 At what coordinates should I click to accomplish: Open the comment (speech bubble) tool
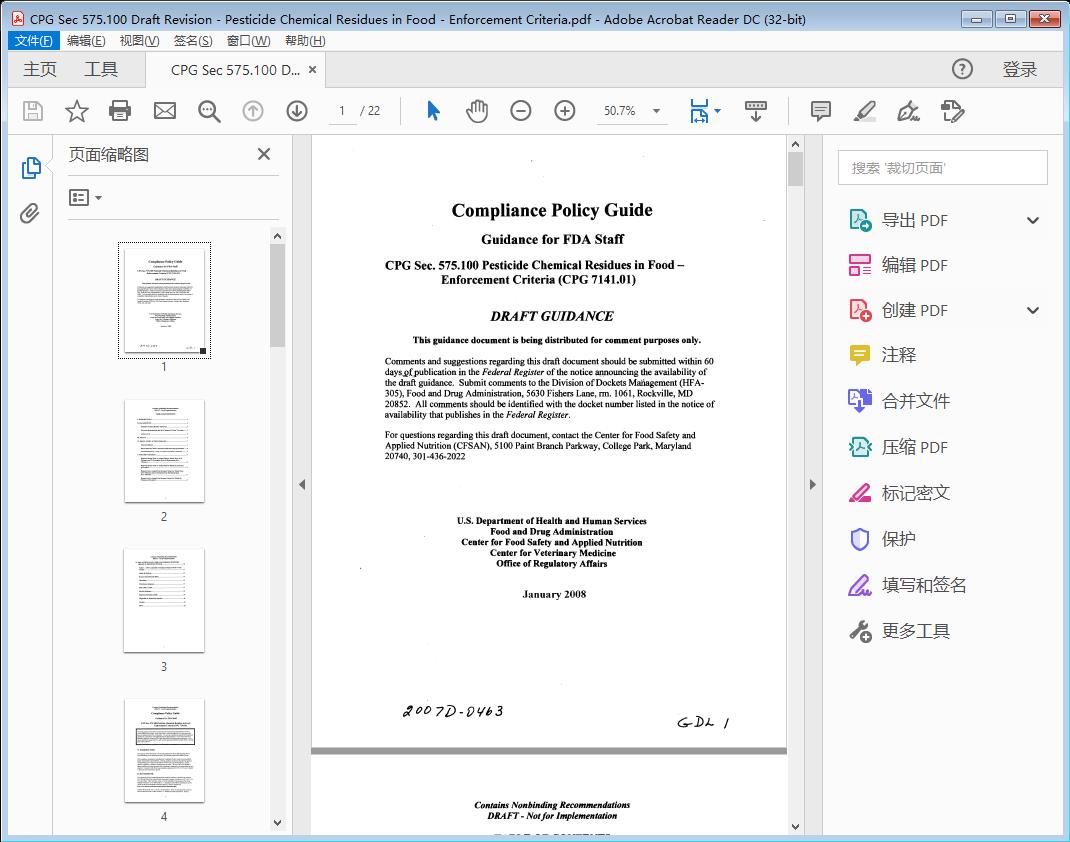point(819,111)
